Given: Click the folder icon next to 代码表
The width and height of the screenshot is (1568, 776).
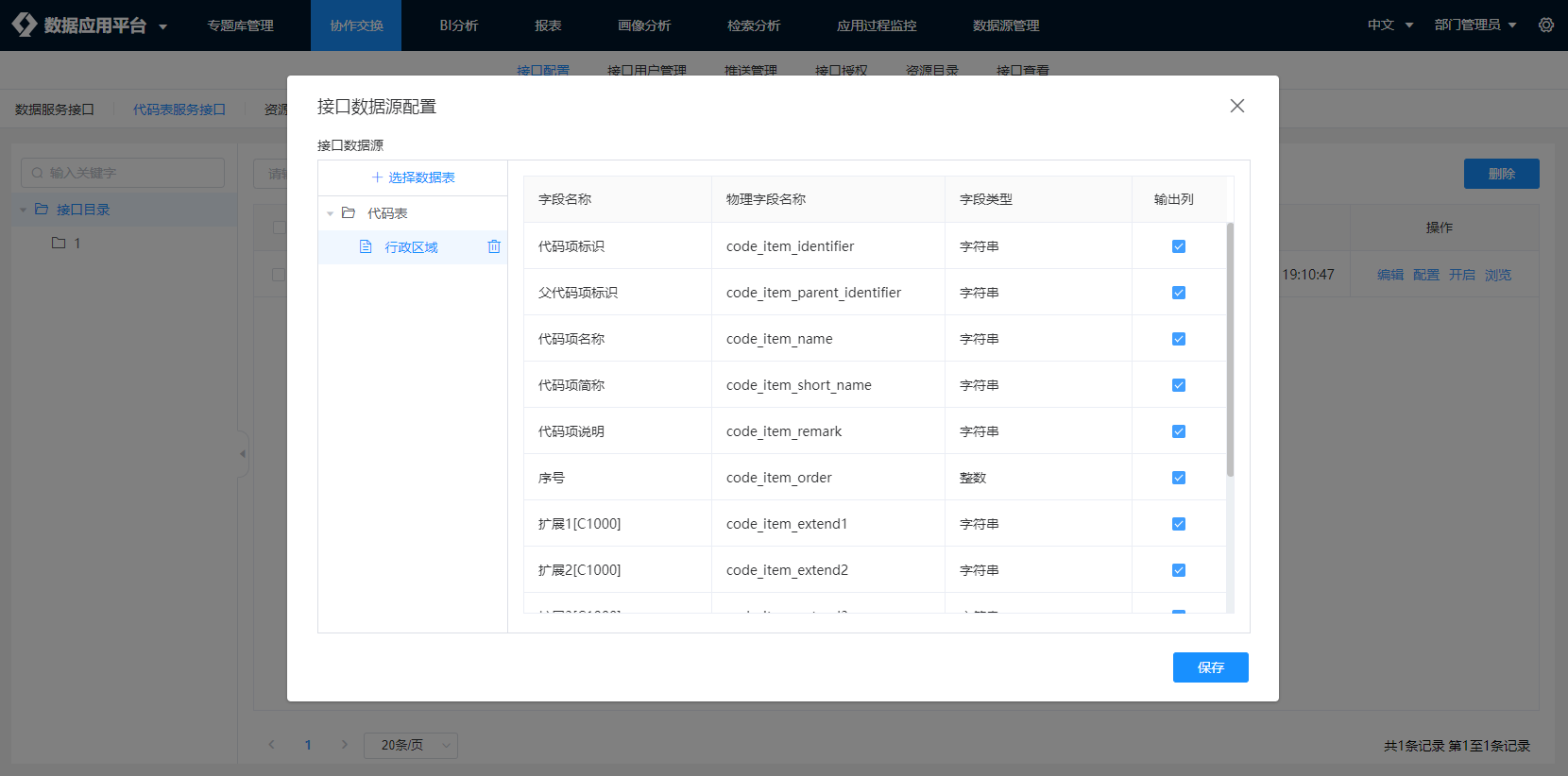Looking at the screenshot, I should (349, 213).
